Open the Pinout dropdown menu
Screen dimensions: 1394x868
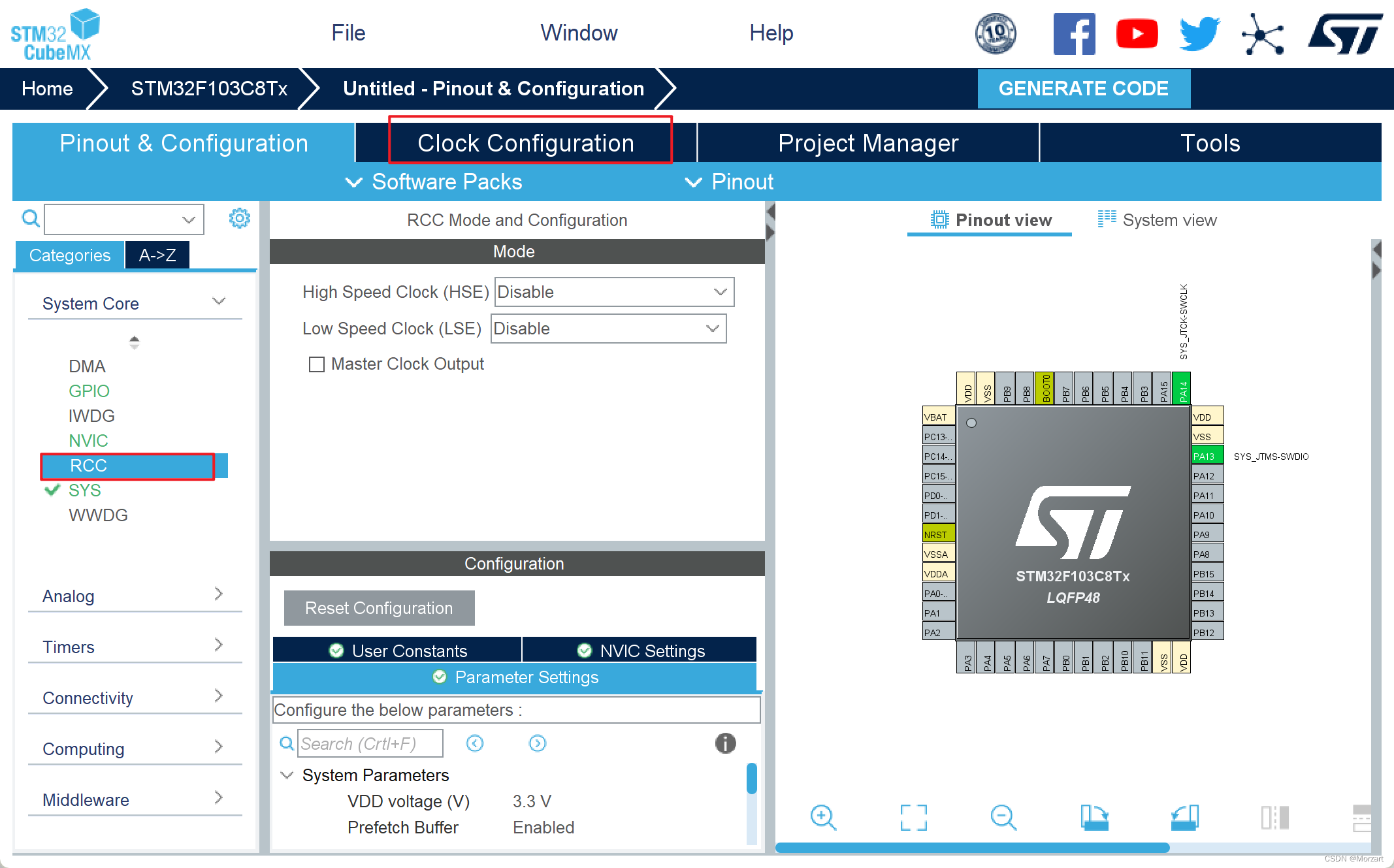(x=730, y=182)
